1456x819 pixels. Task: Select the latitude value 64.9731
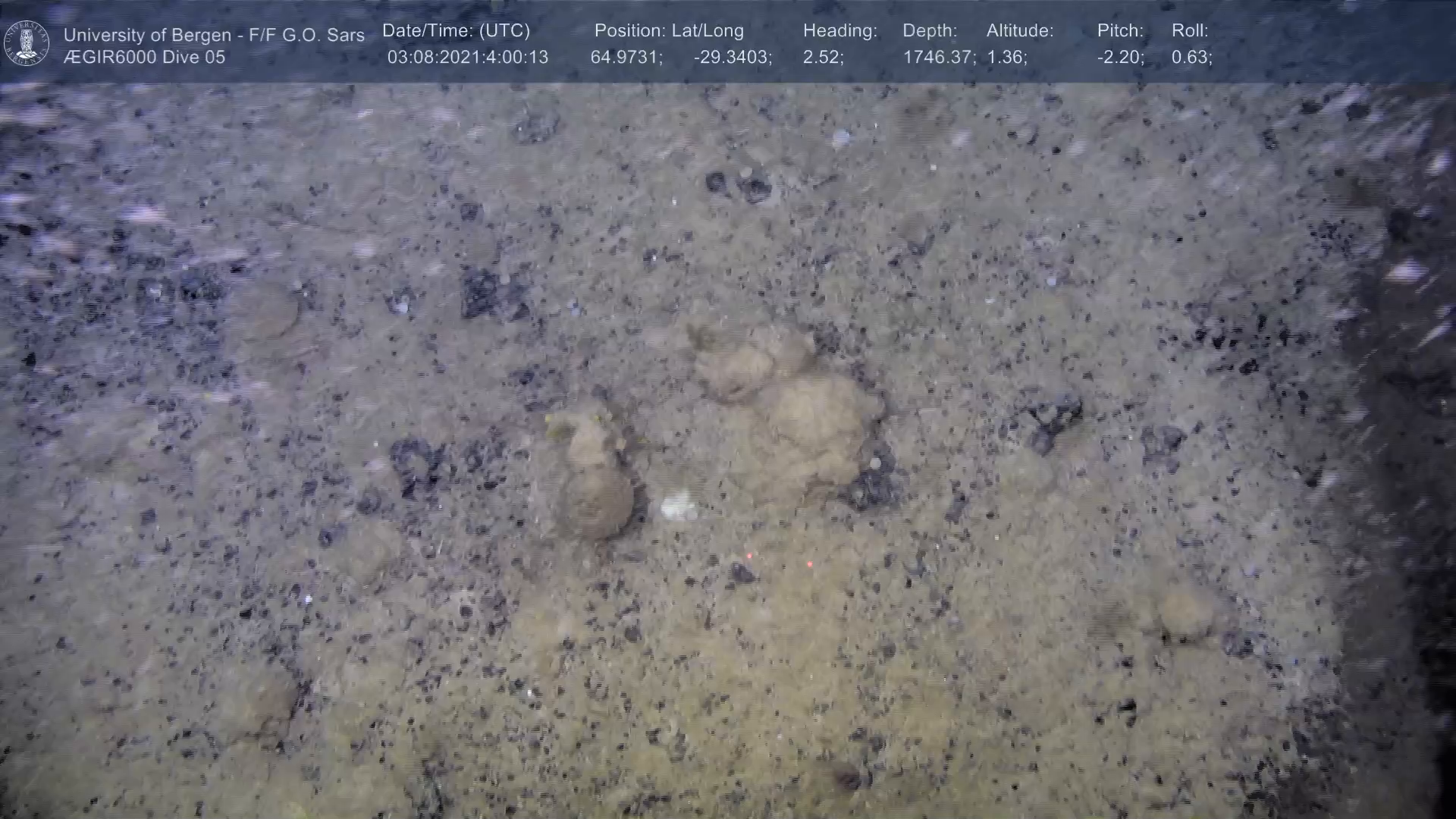coord(626,58)
